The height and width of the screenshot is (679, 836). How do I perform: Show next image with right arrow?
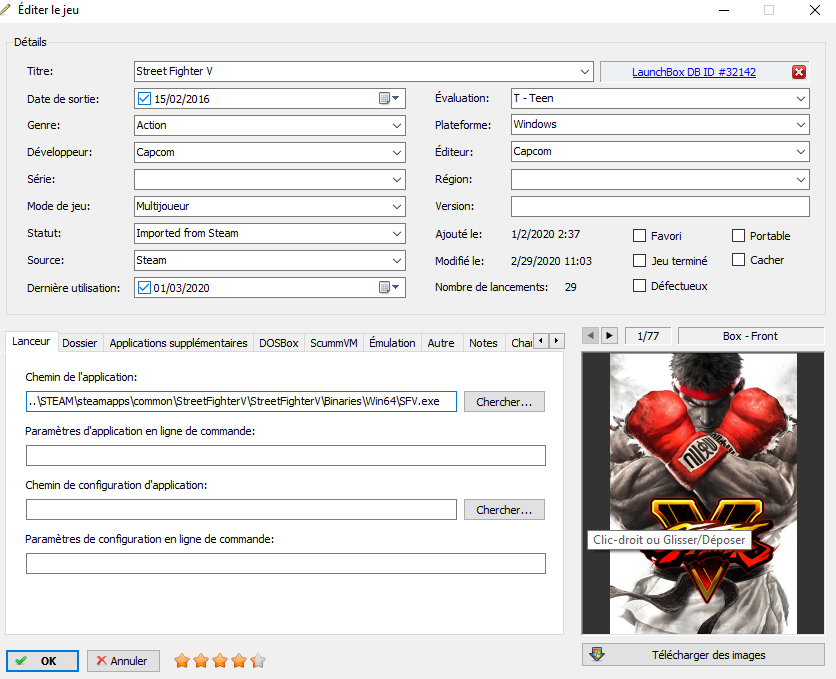[x=609, y=336]
